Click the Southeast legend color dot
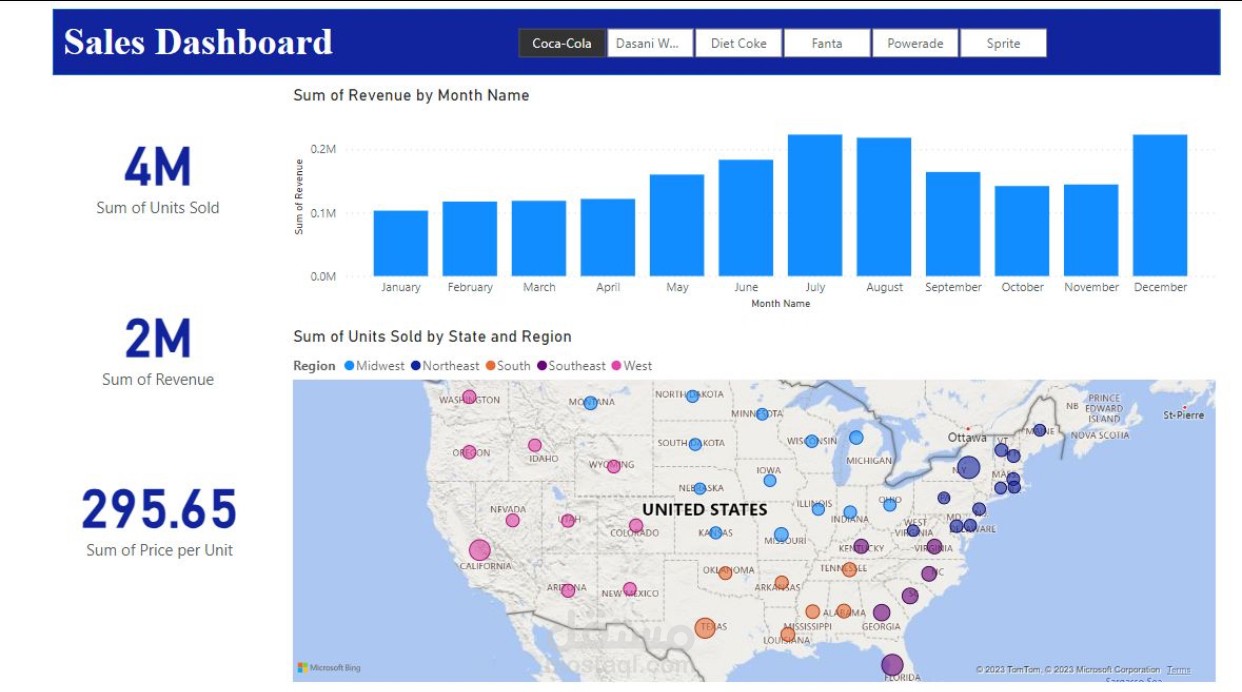This screenshot has width=1242, height=692. click(x=542, y=366)
